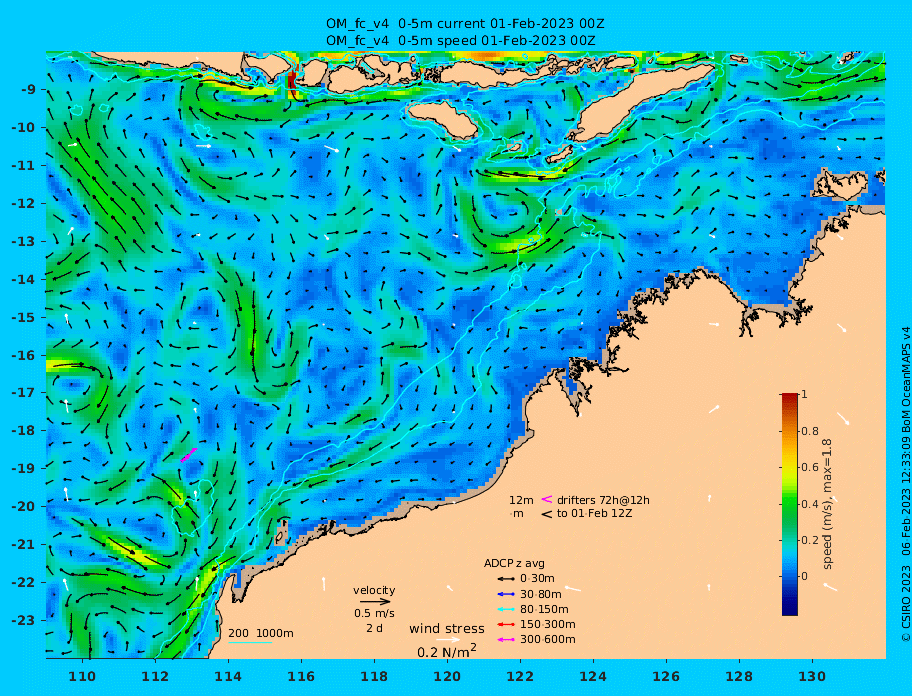Click the '300-600m' depth label
The image size is (912, 696).
point(547,640)
